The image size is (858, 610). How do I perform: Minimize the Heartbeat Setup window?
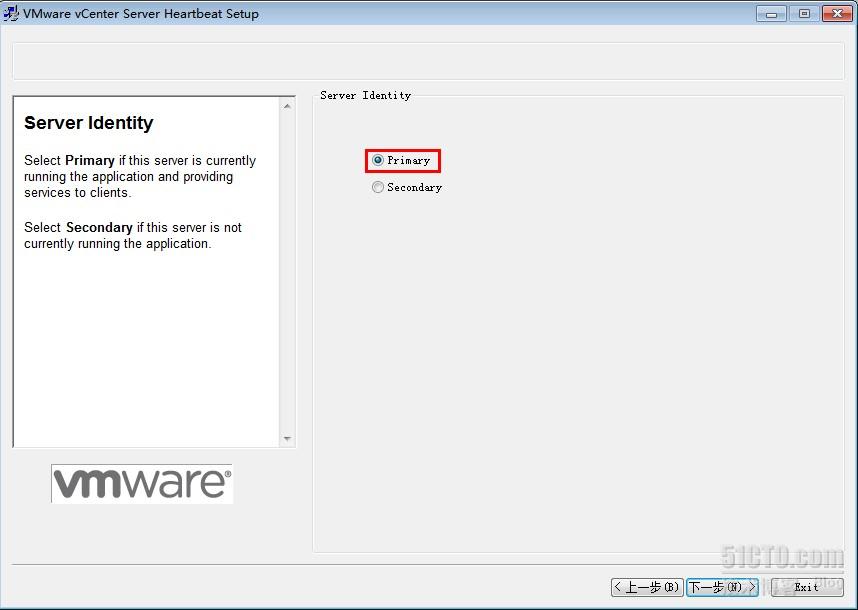point(772,14)
